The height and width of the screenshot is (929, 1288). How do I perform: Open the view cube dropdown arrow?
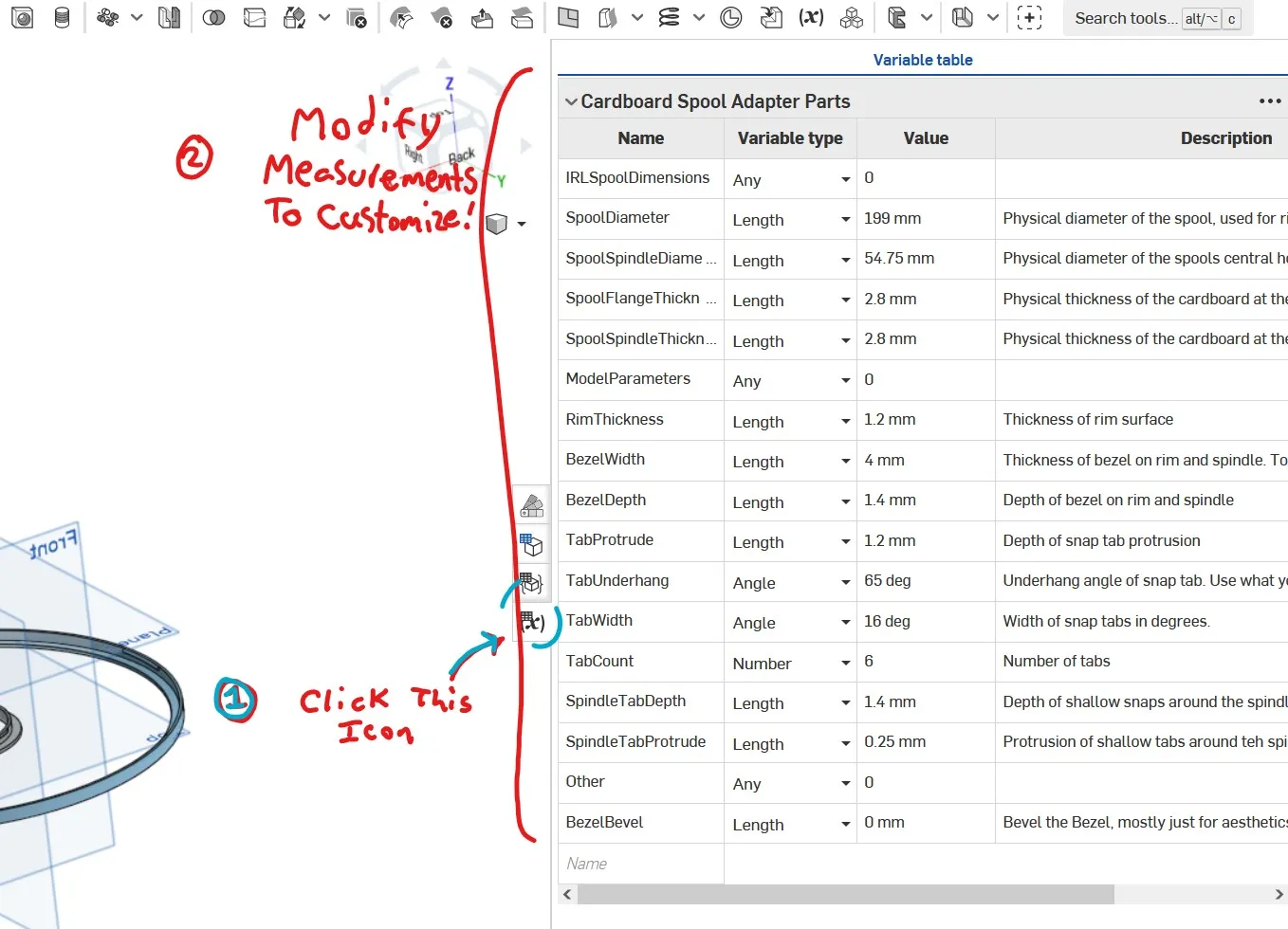[522, 225]
